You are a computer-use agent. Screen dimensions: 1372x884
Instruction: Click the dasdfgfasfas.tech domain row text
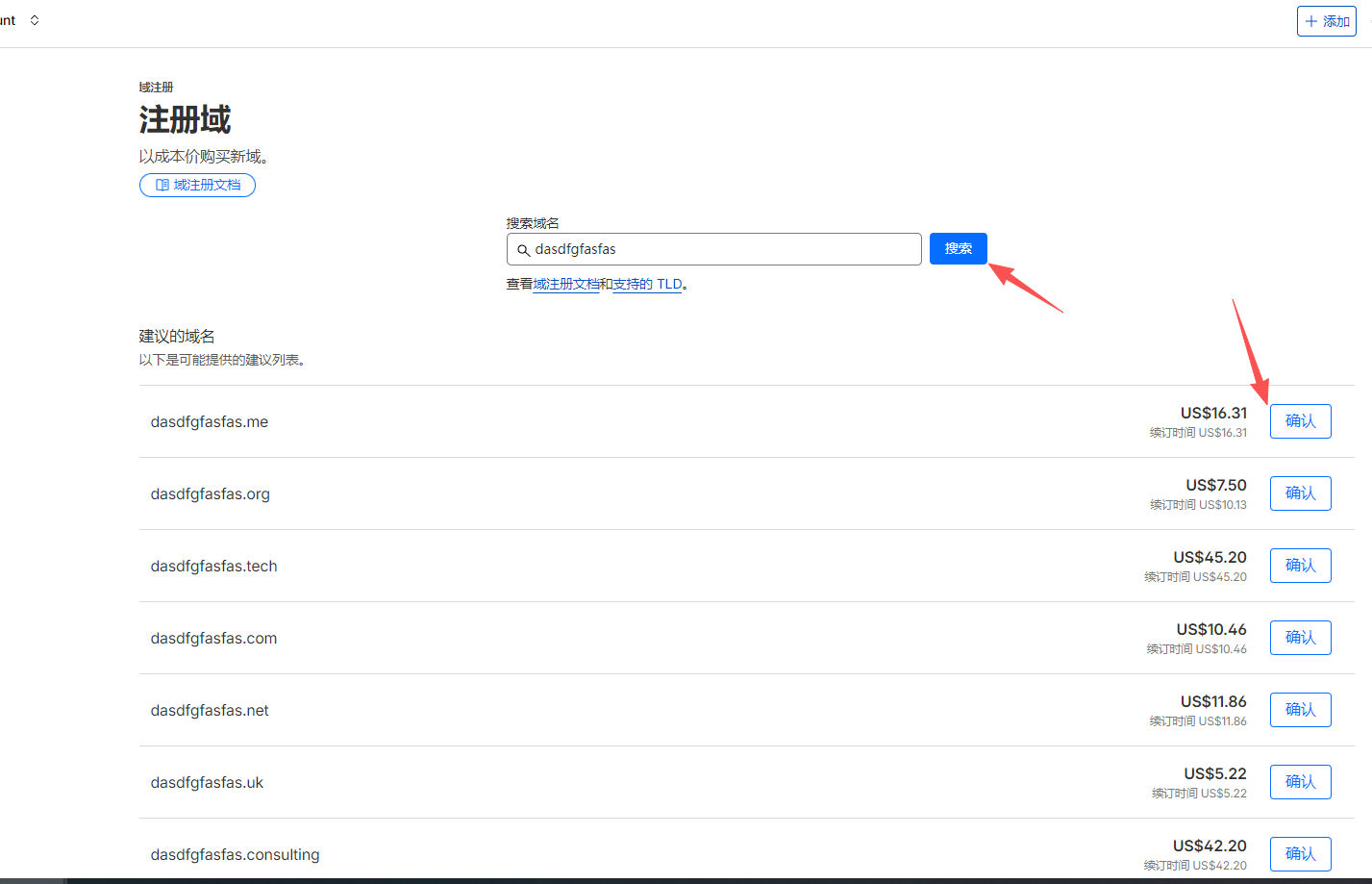(x=213, y=567)
